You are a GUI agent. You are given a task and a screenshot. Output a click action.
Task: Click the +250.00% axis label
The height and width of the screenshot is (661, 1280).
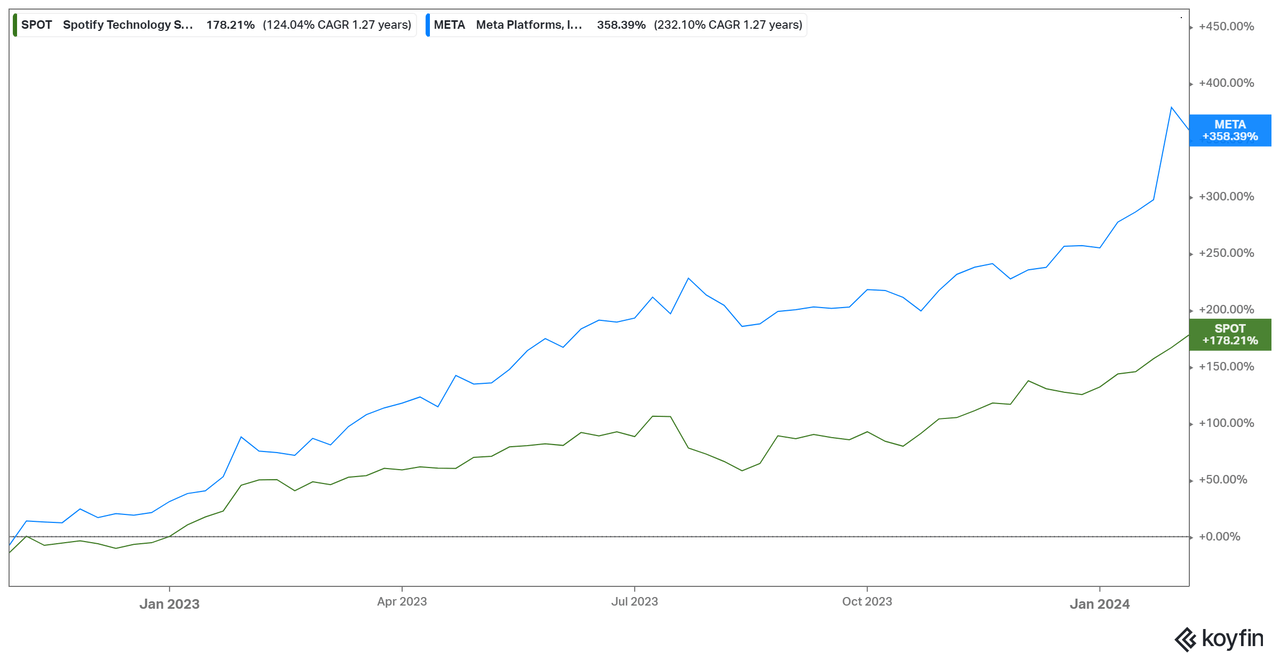click(1225, 253)
